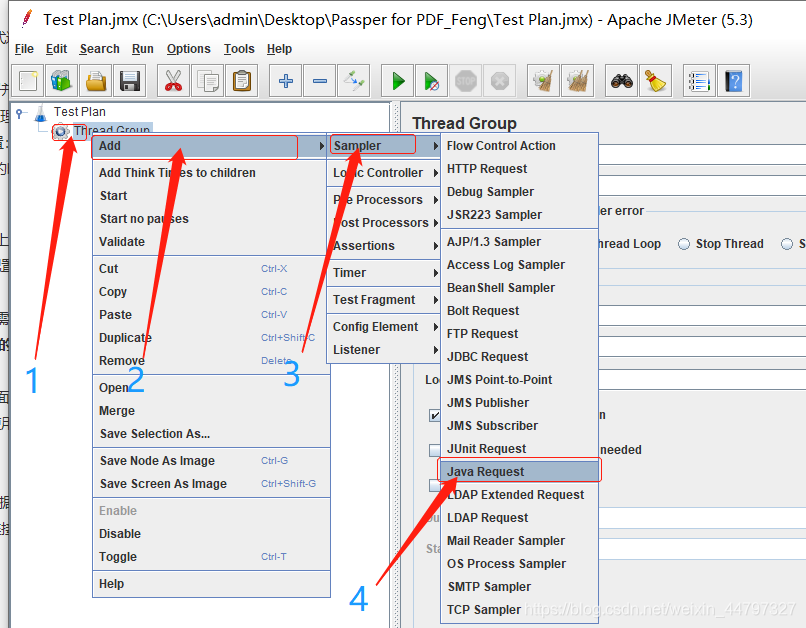Open Help with question mark icon

[x=734, y=81]
